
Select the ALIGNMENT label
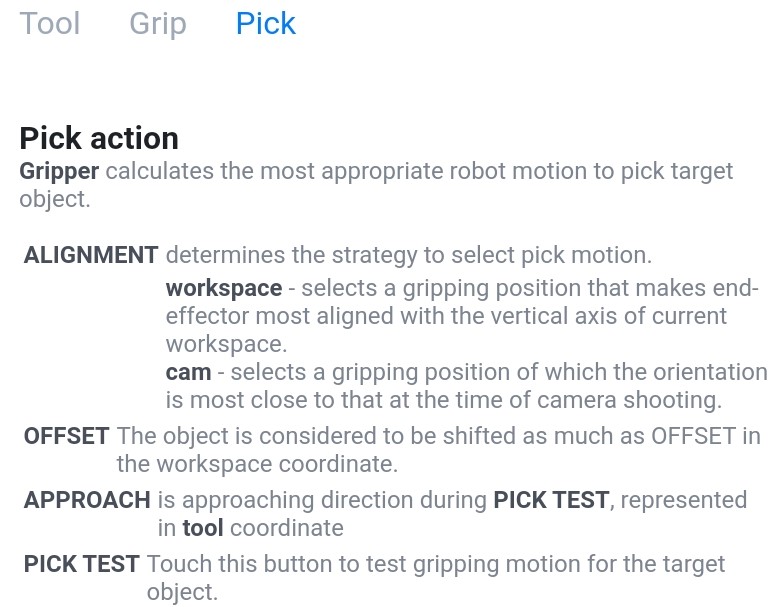(x=91, y=255)
